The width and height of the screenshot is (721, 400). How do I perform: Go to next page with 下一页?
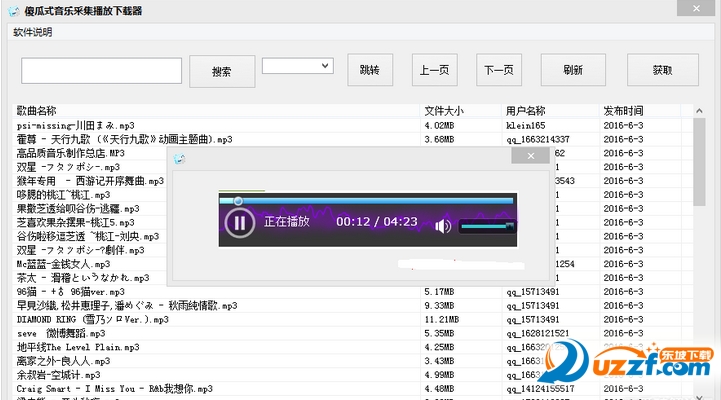(x=497, y=70)
